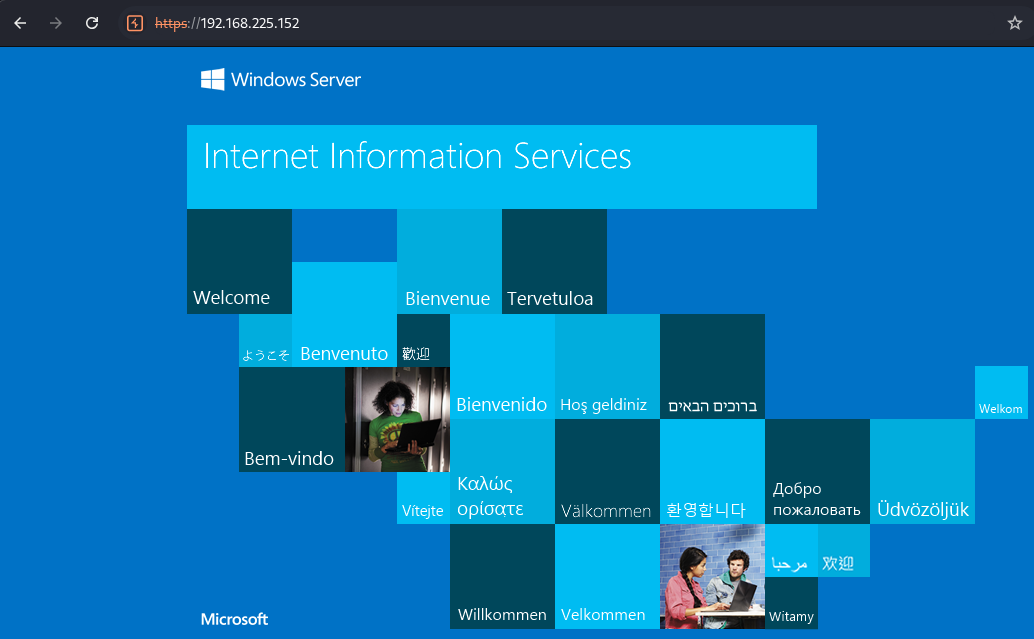Click the Benvenuto tile
Screen dimensions: 1034x639
(x=344, y=314)
